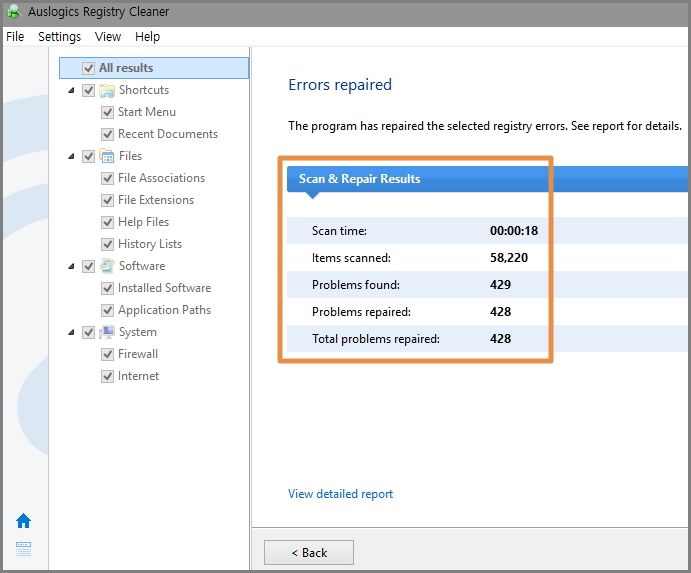Toggle the Application Paths checkbox
Image resolution: width=691 pixels, height=573 pixels.
click(107, 310)
